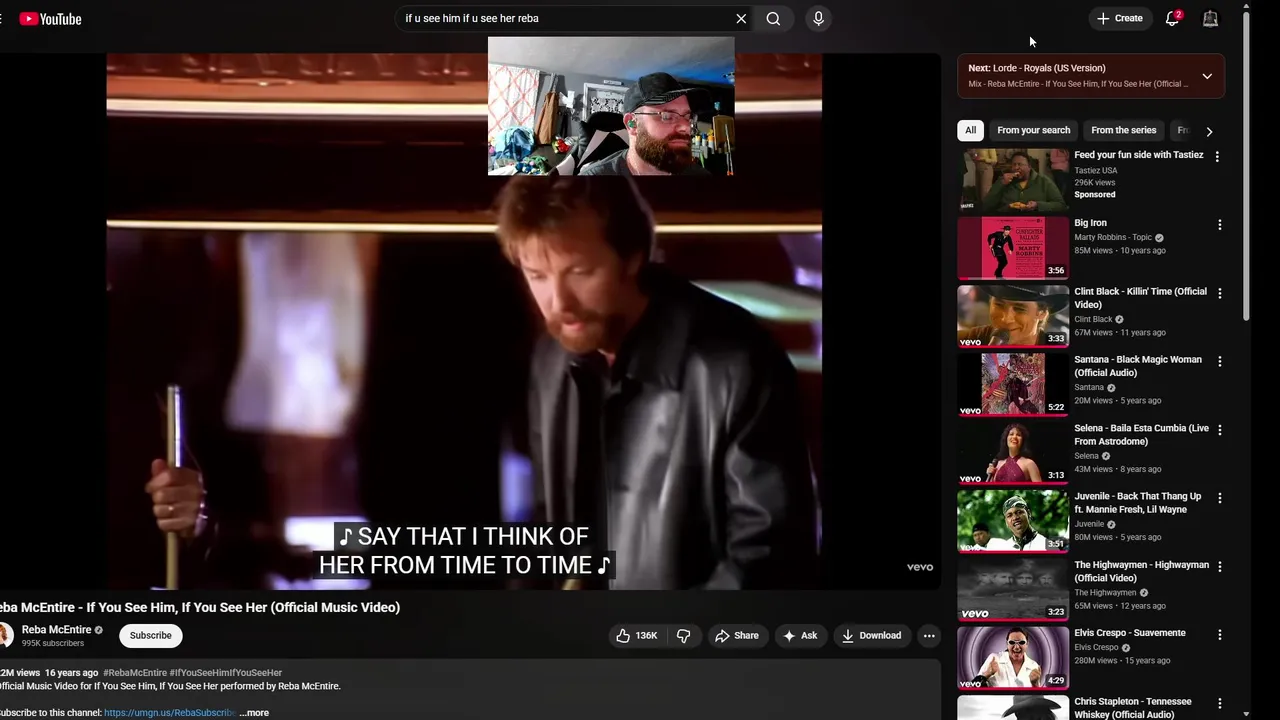Click The Highwaymen channel name
Viewport: 1280px width, 720px height.
[x=1105, y=593]
